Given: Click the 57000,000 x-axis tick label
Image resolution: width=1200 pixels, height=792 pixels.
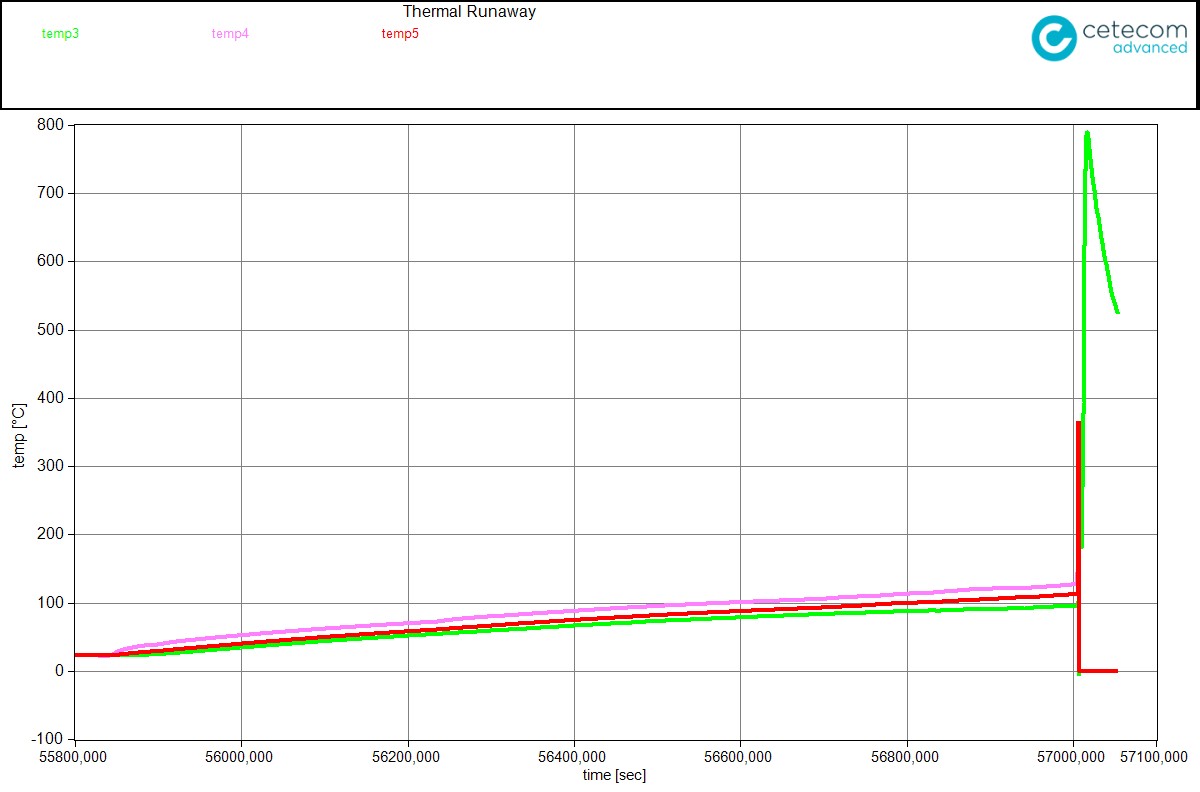Looking at the screenshot, I should [x=1073, y=758].
